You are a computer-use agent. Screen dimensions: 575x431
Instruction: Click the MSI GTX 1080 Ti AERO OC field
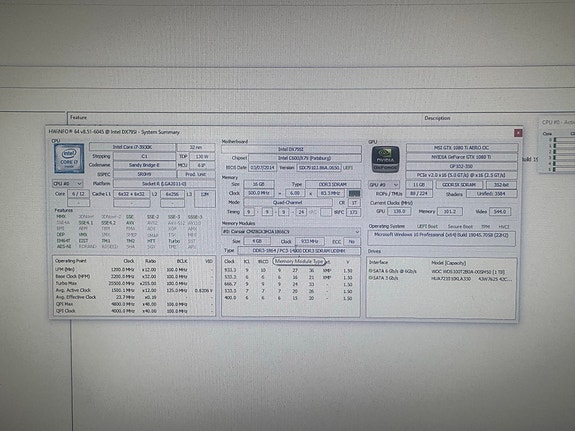(462, 147)
